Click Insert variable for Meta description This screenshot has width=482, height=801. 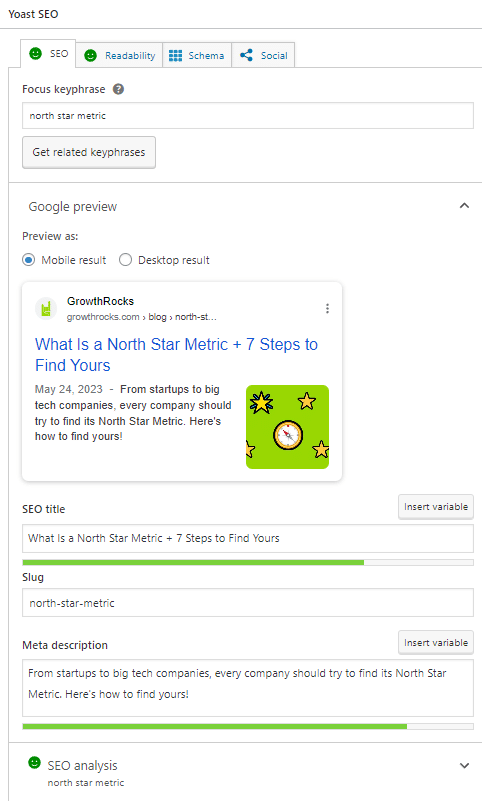click(436, 643)
